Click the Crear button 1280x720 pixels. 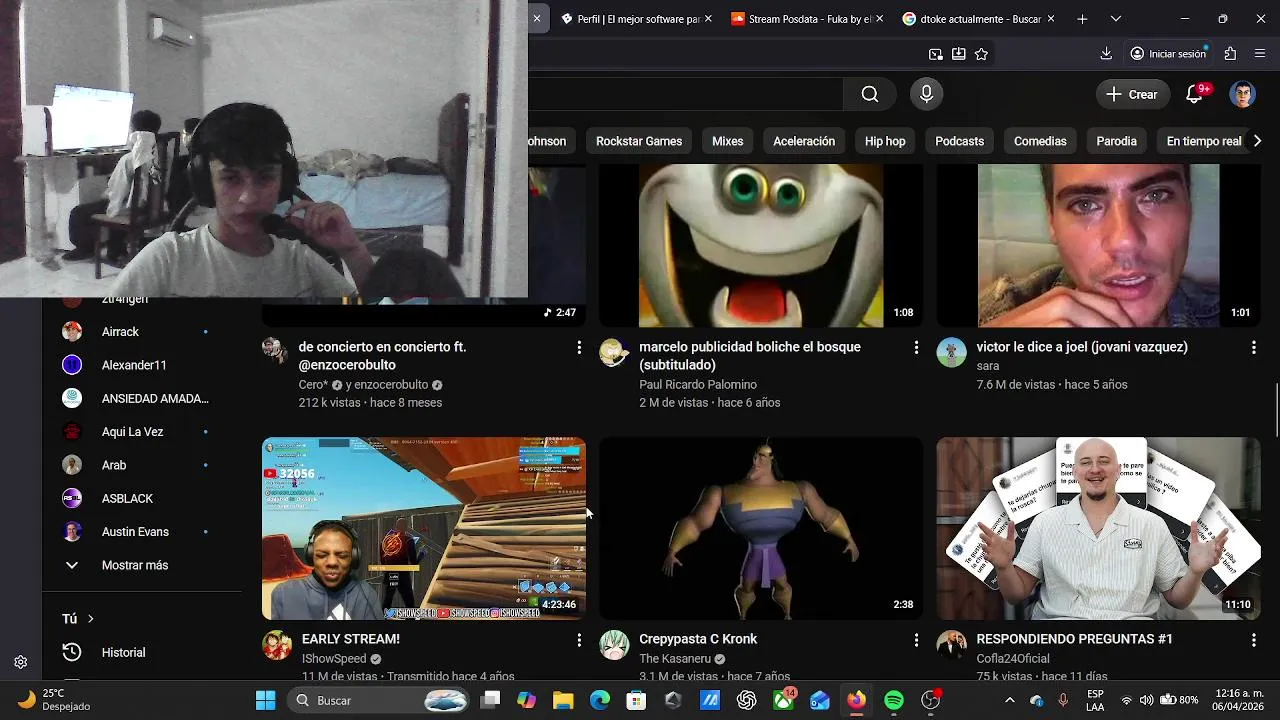pyautogui.click(x=1132, y=94)
